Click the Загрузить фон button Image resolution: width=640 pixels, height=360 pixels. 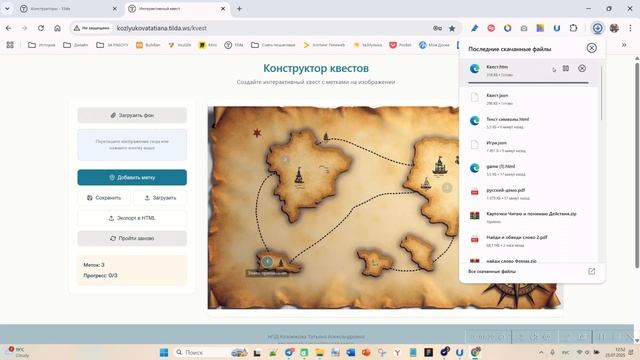[x=132, y=116]
